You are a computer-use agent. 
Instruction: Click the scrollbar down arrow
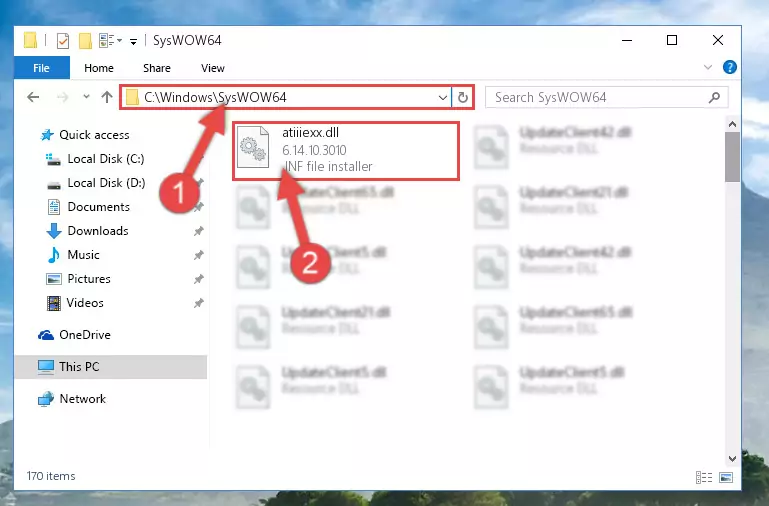click(732, 459)
